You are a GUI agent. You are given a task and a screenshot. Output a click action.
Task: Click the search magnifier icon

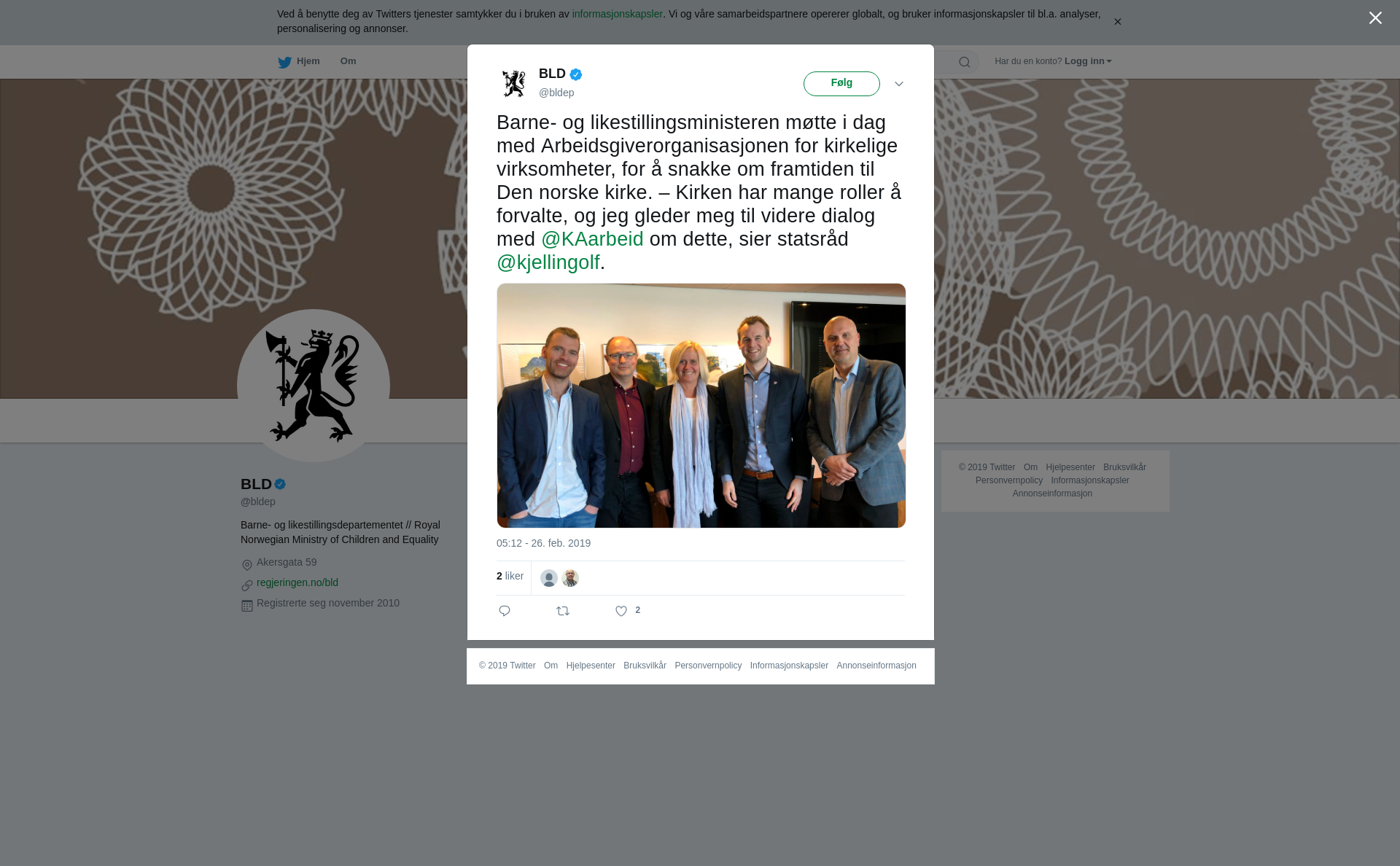click(x=965, y=62)
